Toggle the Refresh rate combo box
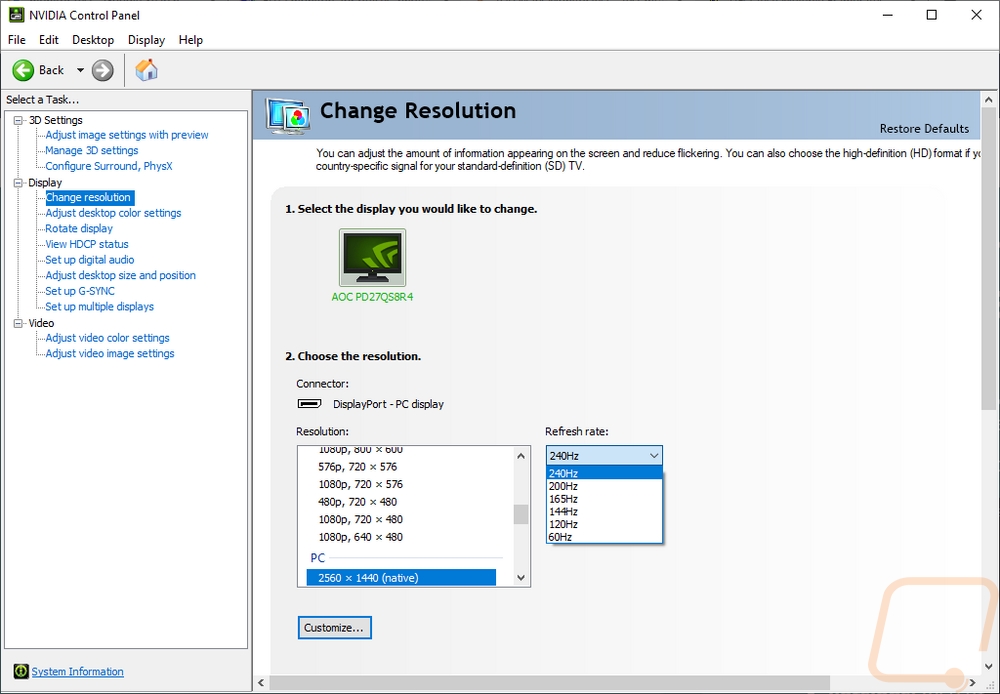 tap(604, 455)
